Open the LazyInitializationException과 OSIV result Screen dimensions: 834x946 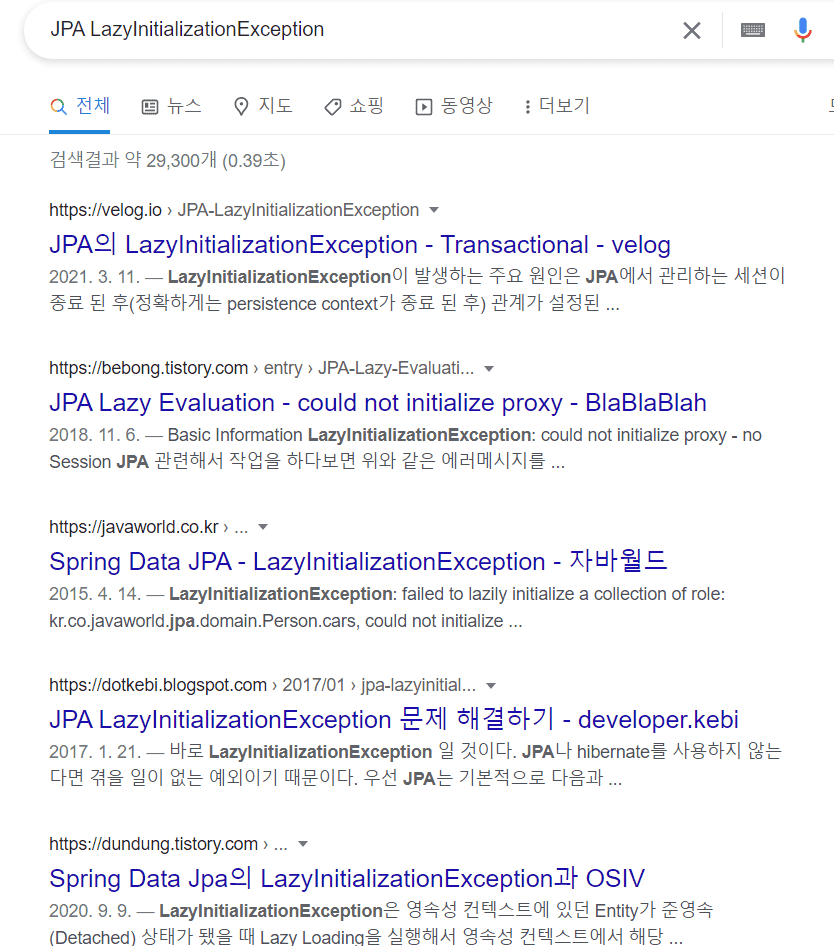[x=347, y=878]
